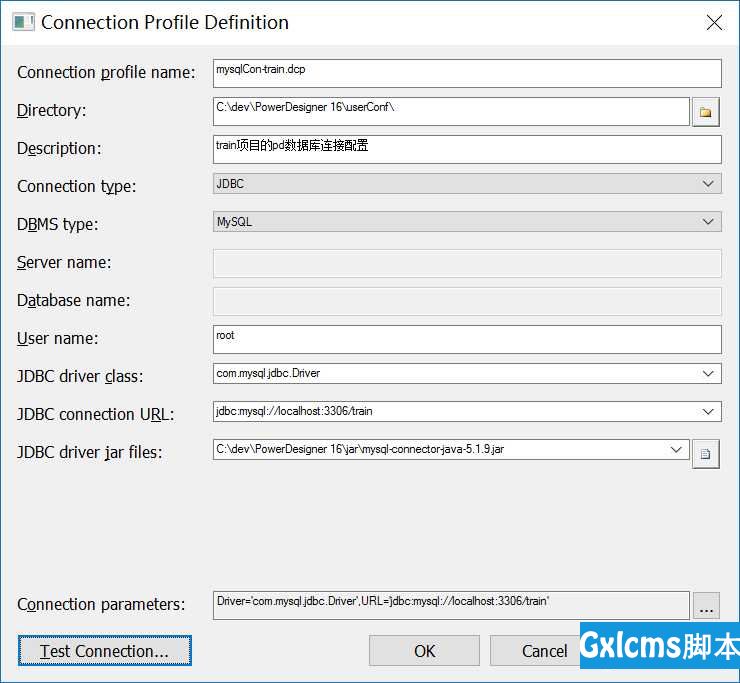Click the jdbc:mysql://localhost:3306/train URL text
The height and width of the screenshot is (683, 740).
click(x=294, y=411)
